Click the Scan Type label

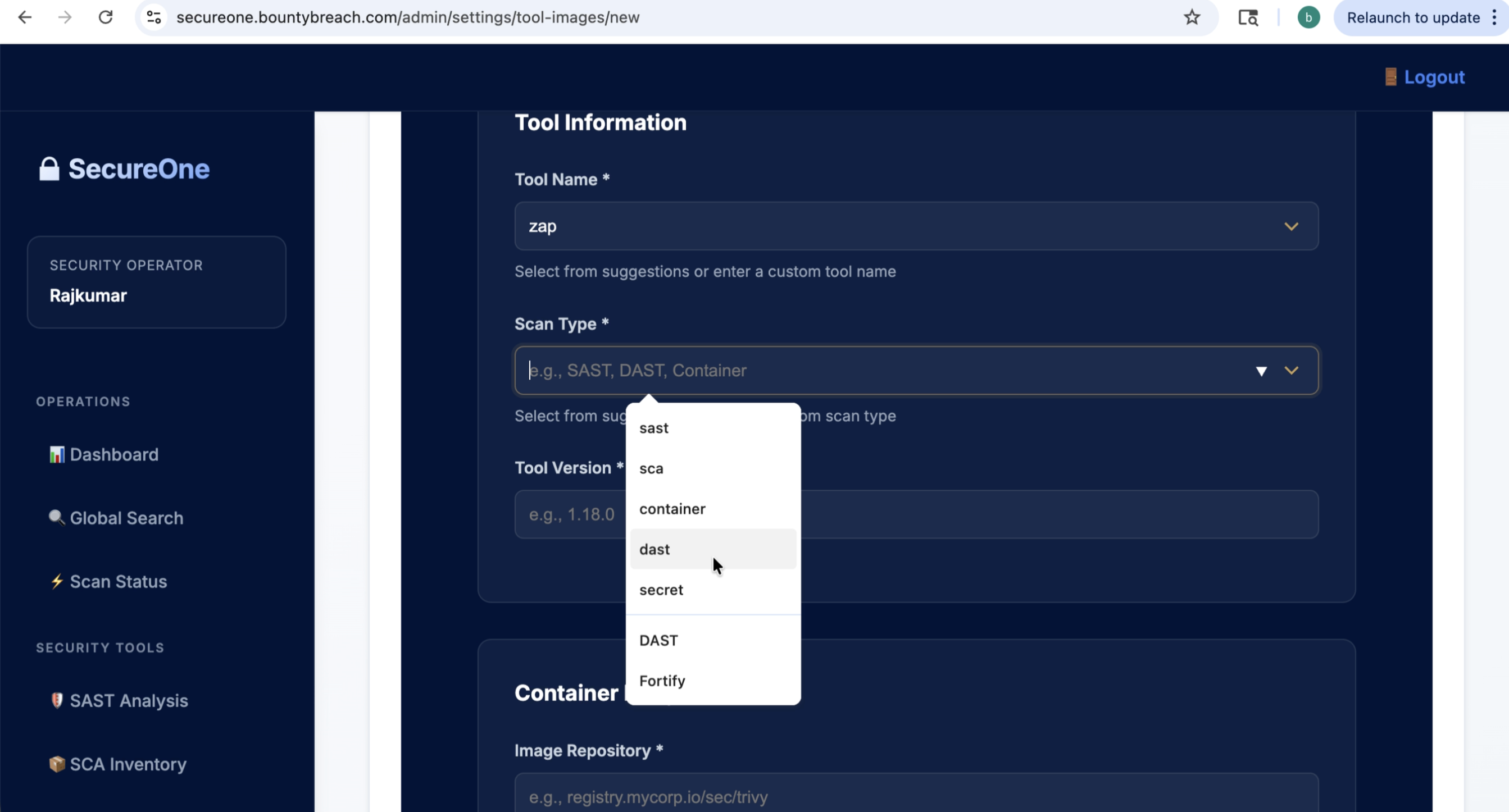coord(561,324)
